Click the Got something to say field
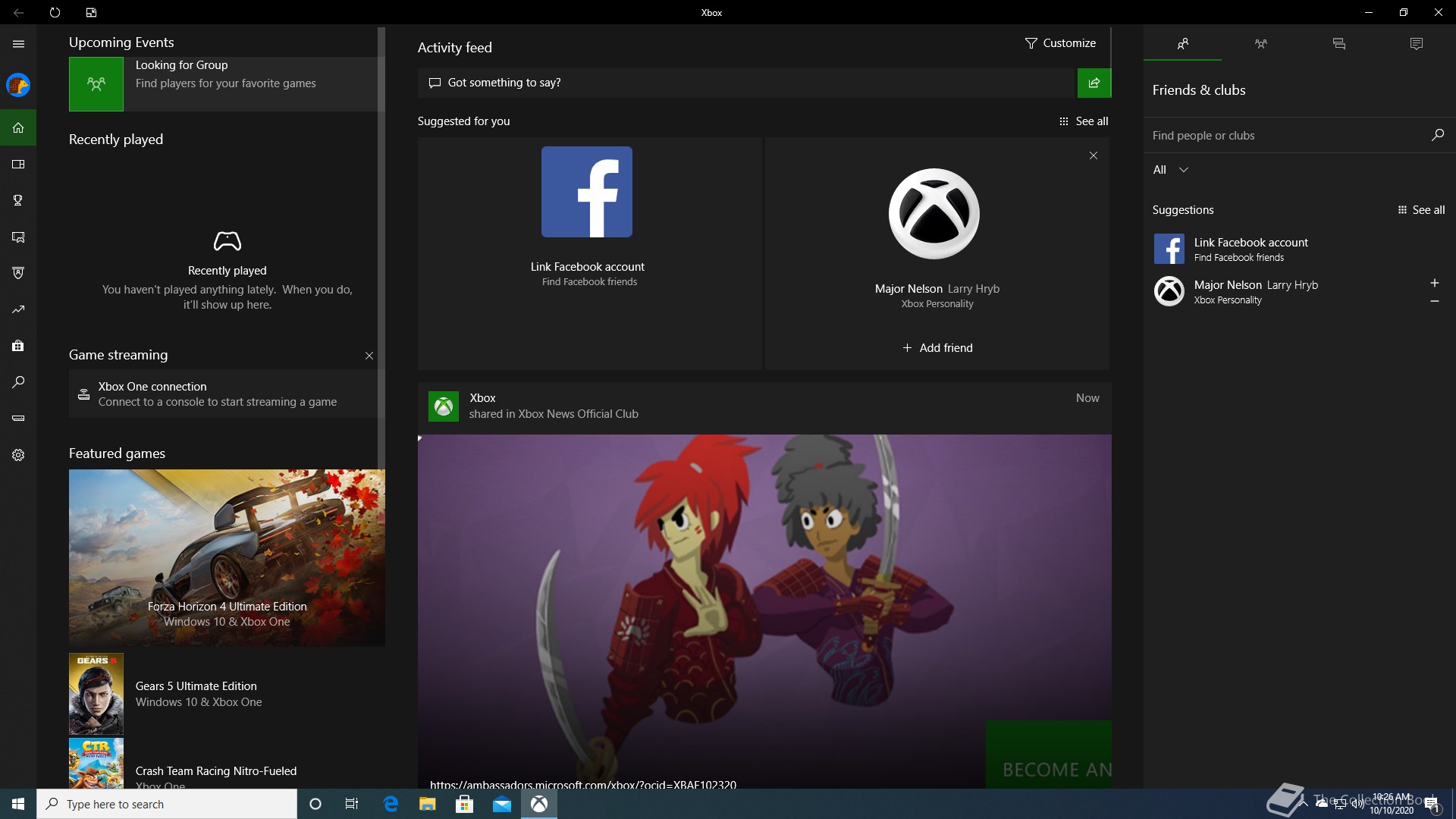The image size is (1456, 819). (x=747, y=83)
